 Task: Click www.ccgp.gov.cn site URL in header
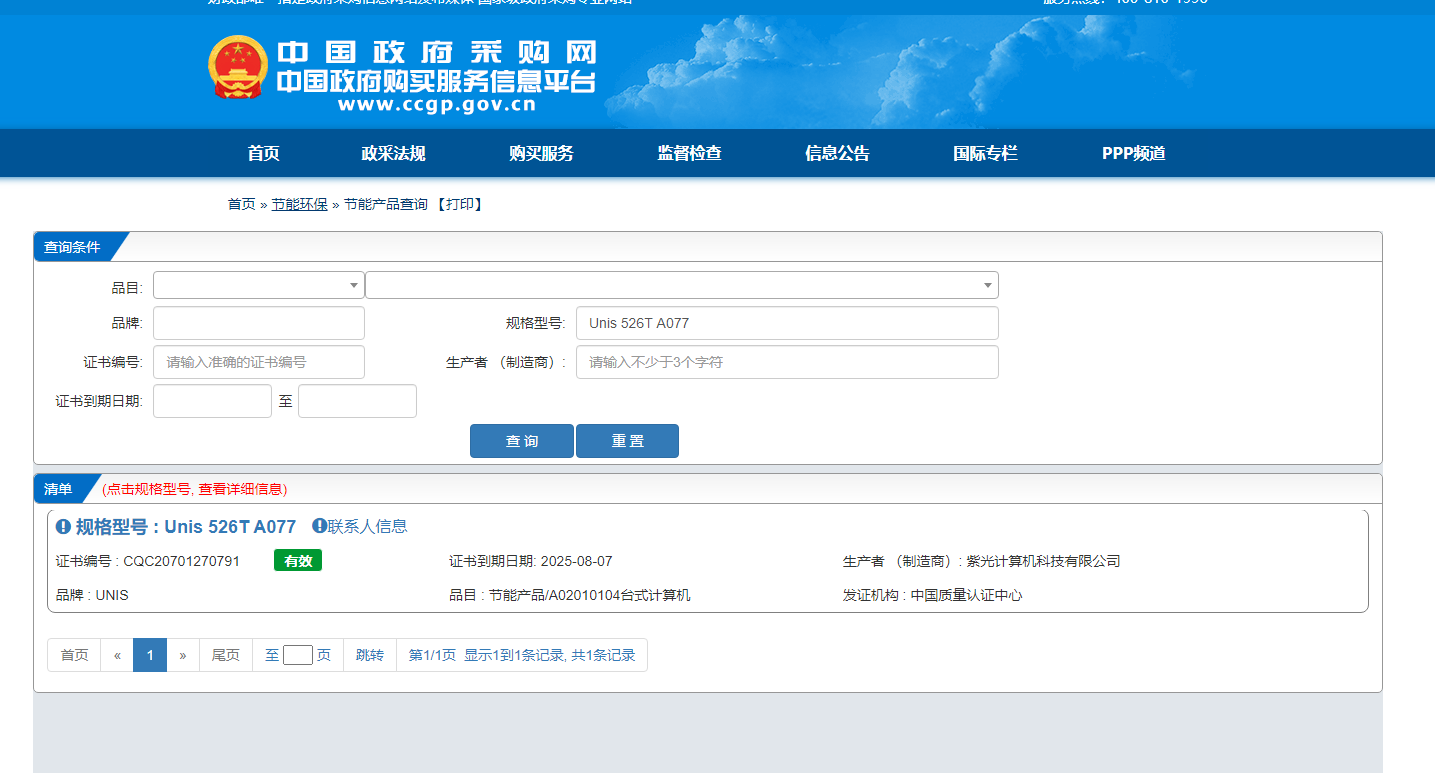[437, 105]
